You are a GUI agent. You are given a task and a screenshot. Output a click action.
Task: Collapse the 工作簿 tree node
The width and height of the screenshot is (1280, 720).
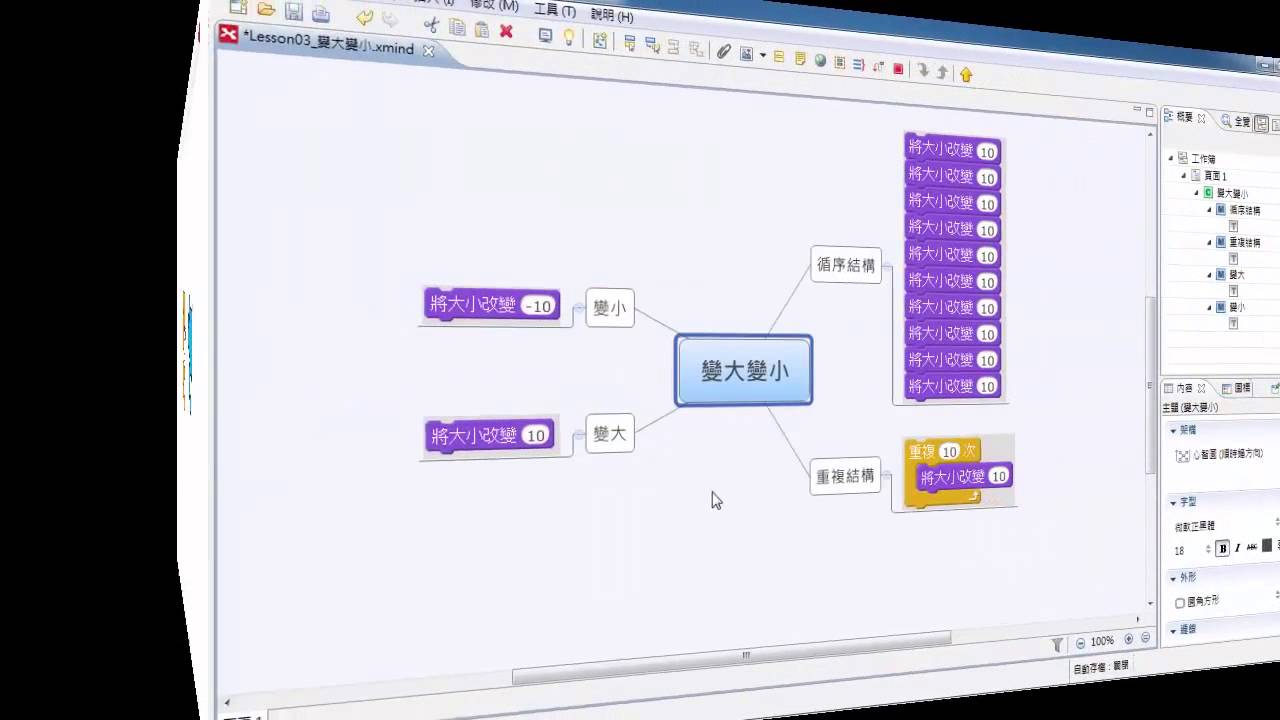pyautogui.click(x=1171, y=158)
